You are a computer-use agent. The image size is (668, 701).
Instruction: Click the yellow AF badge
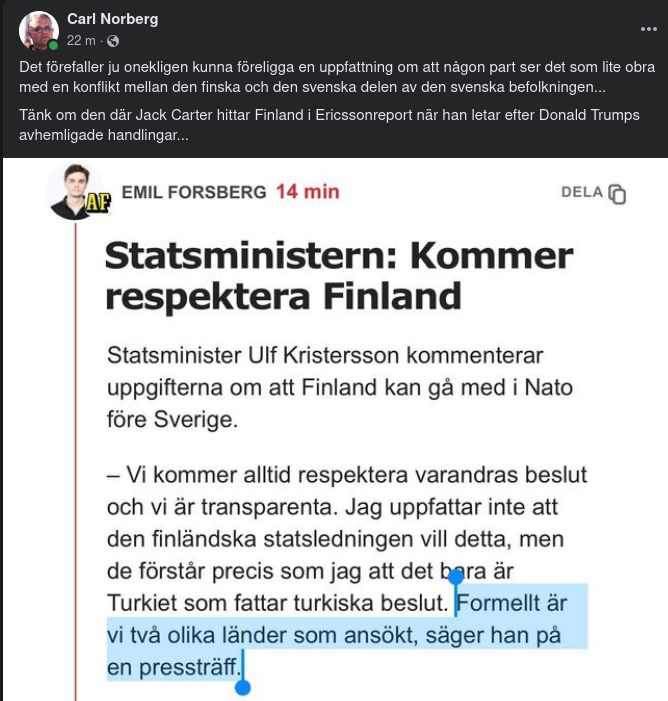pyautogui.click(x=97, y=203)
